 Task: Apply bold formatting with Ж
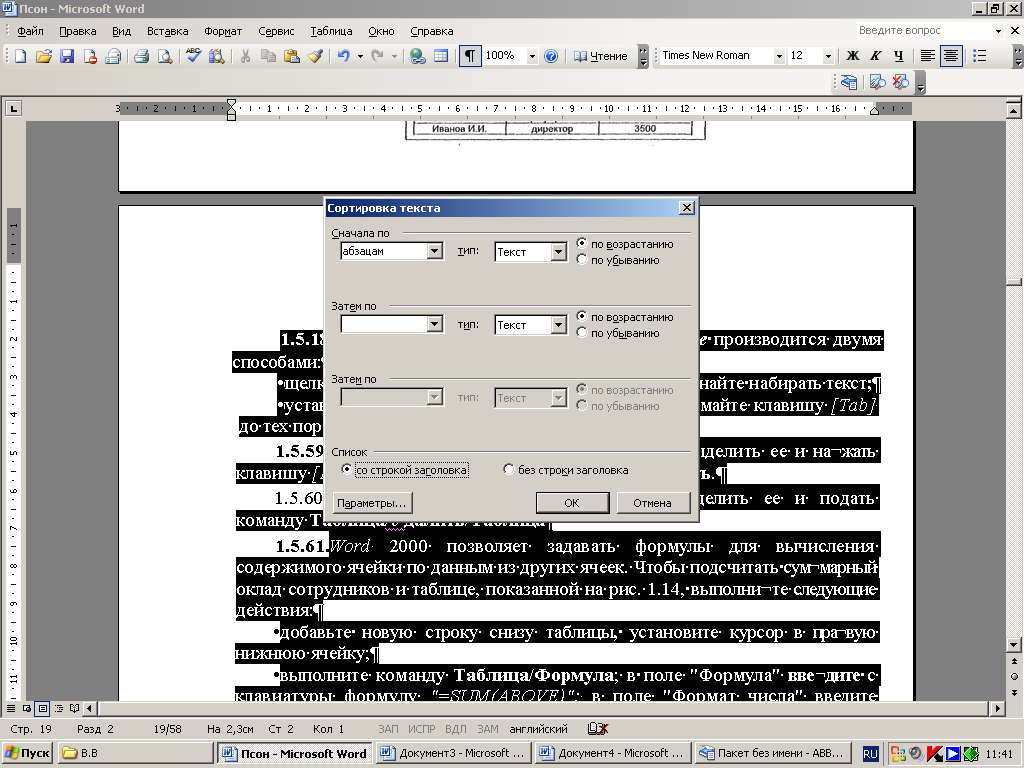[x=852, y=56]
